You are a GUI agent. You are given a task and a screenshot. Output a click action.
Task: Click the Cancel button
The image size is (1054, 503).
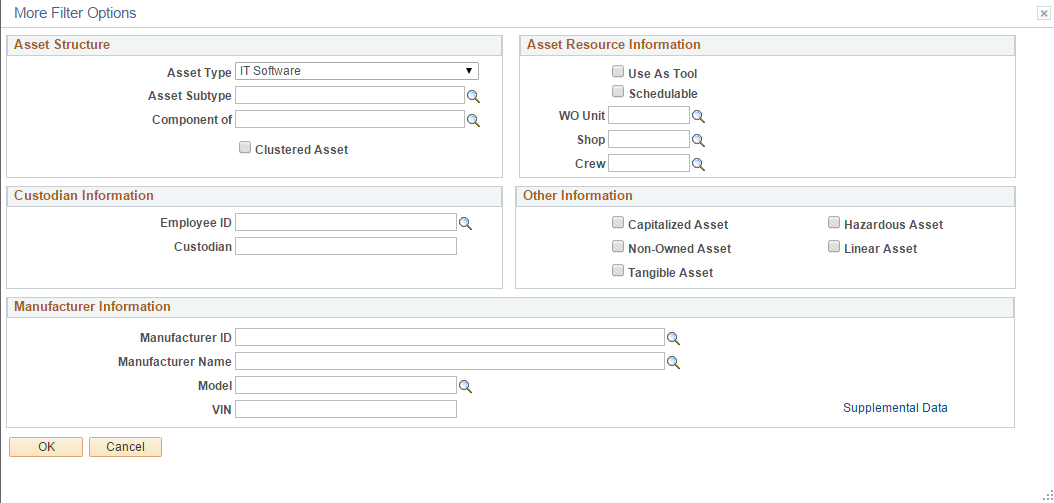(x=126, y=447)
